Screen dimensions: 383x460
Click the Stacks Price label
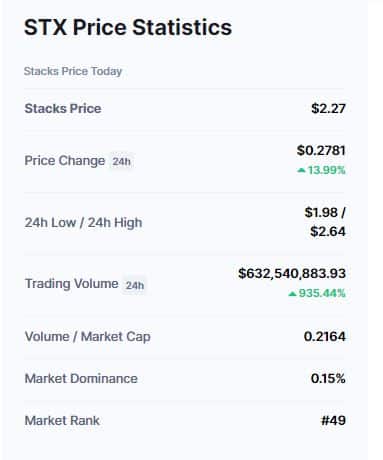coord(63,108)
